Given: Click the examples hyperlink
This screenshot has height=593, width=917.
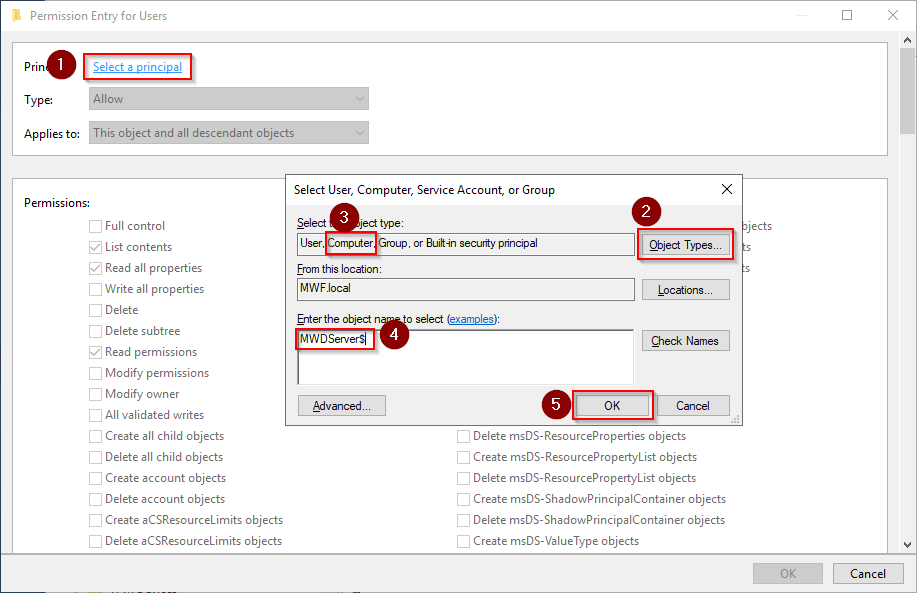Looking at the screenshot, I should coord(472,318).
